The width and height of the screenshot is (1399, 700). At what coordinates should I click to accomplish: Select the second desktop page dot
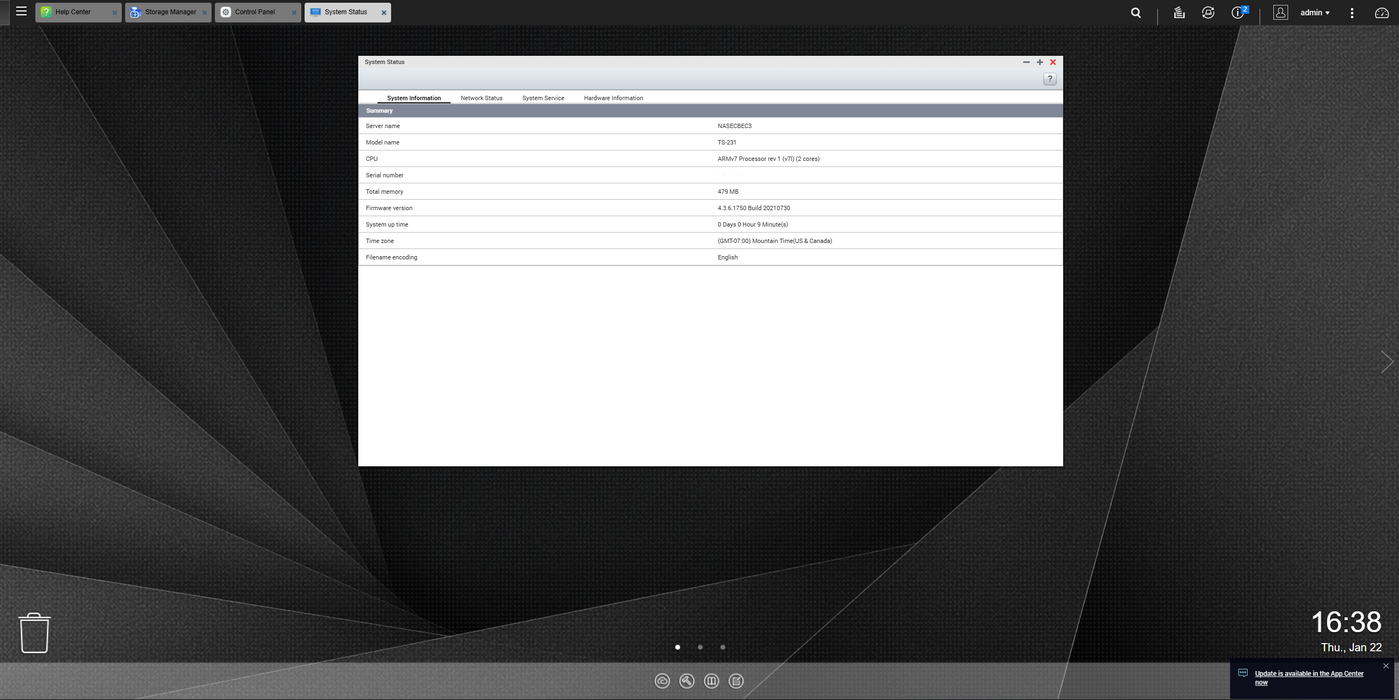tap(700, 647)
